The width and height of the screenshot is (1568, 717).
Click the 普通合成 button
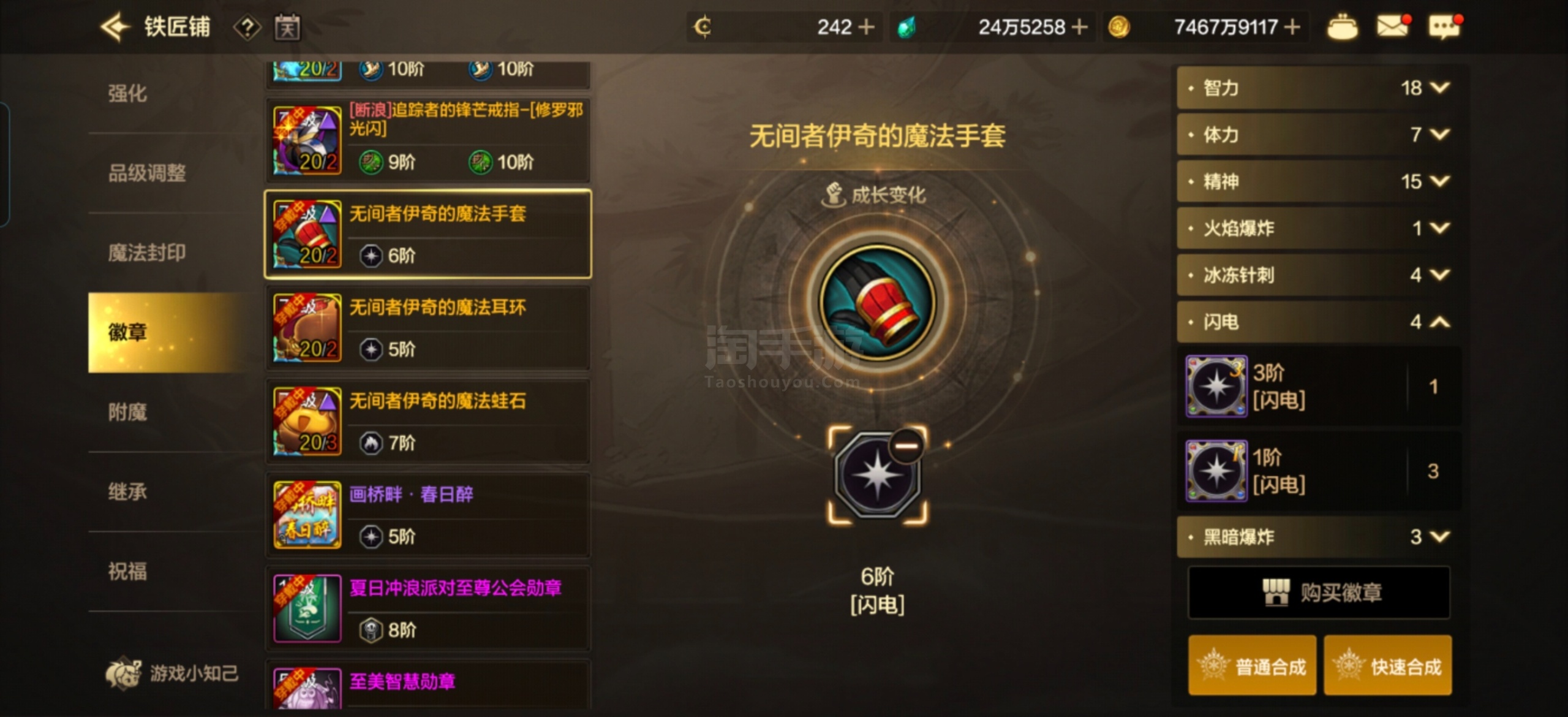point(1252,666)
